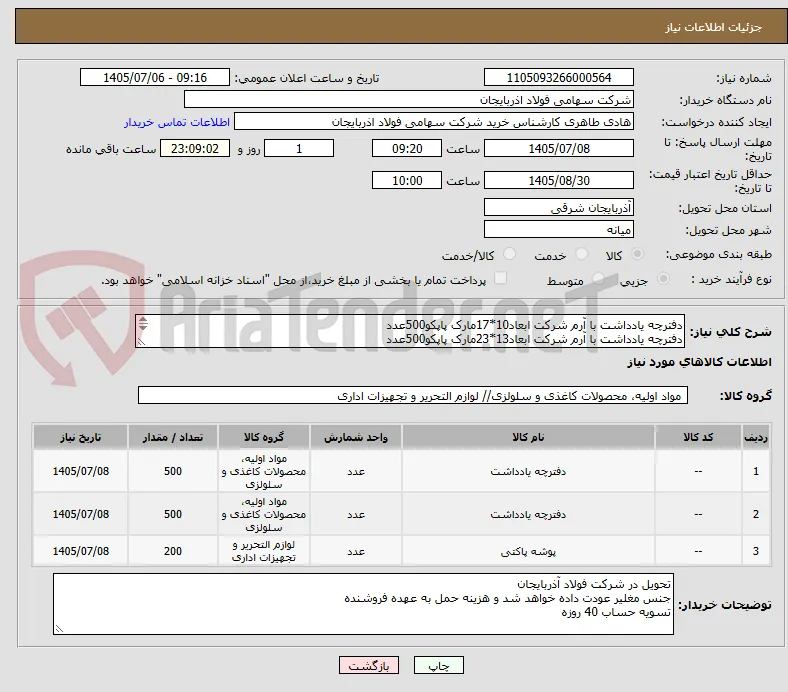This screenshot has width=788, height=692.
Task: Click the گروه کالا field
Action: [413, 396]
